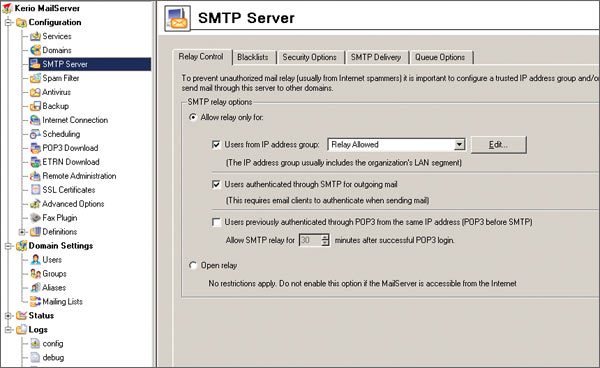This screenshot has height=368, width=600.
Task: Open the Security Options tab
Action: pyautogui.click(x=310, y=57)
